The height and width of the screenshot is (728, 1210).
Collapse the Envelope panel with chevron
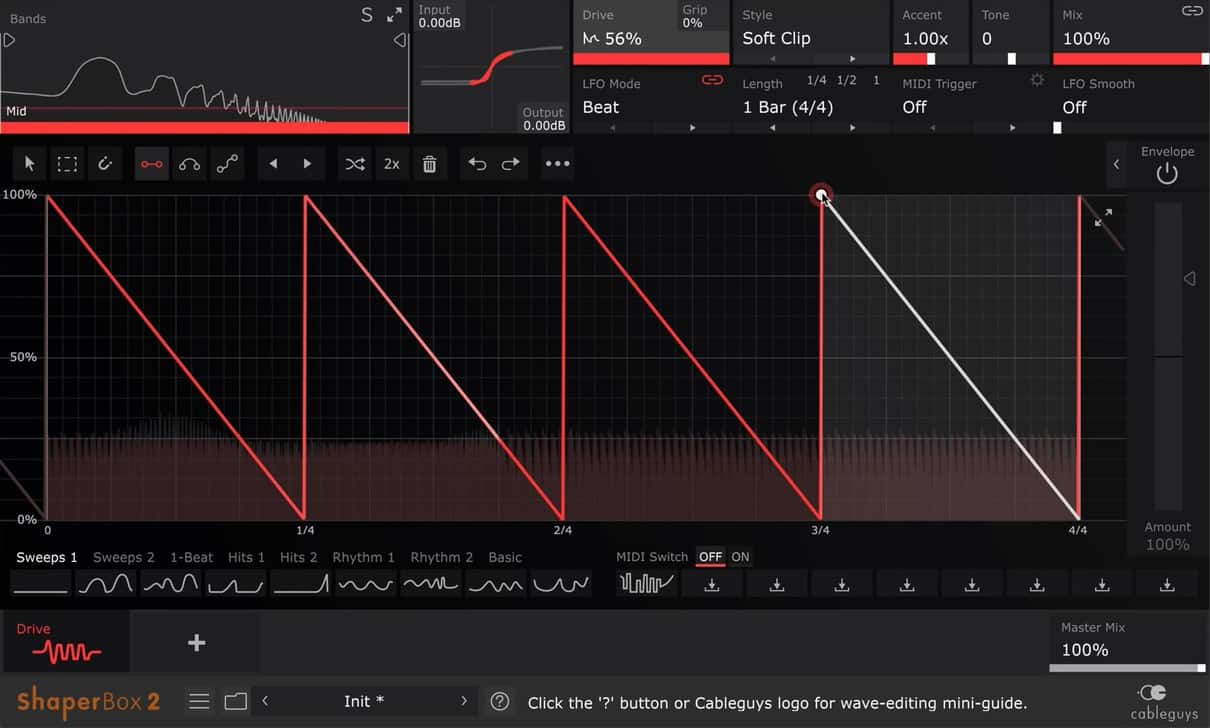(x=1116, y=164)
